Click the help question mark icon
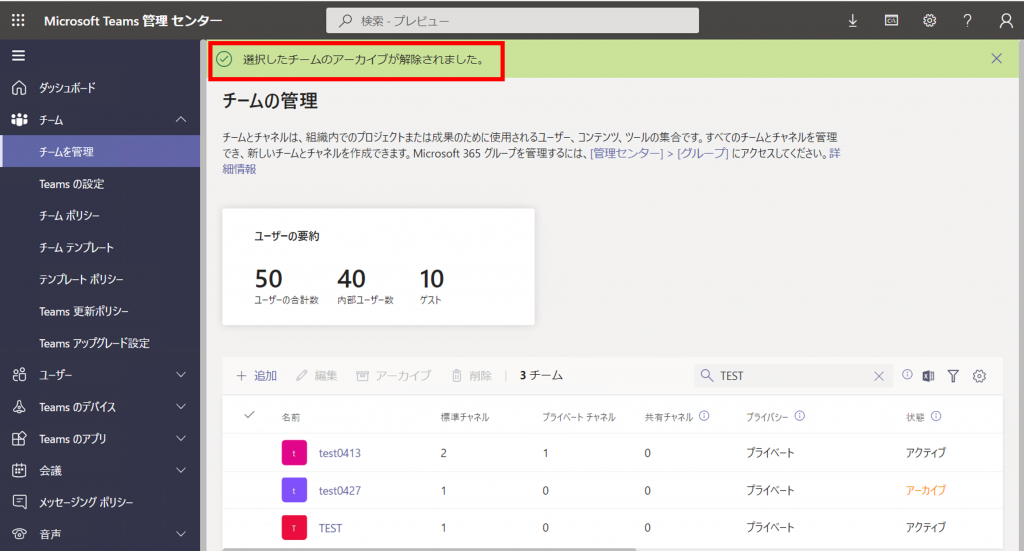Screen dimensions: 1024x551 (x=967, y=20)
